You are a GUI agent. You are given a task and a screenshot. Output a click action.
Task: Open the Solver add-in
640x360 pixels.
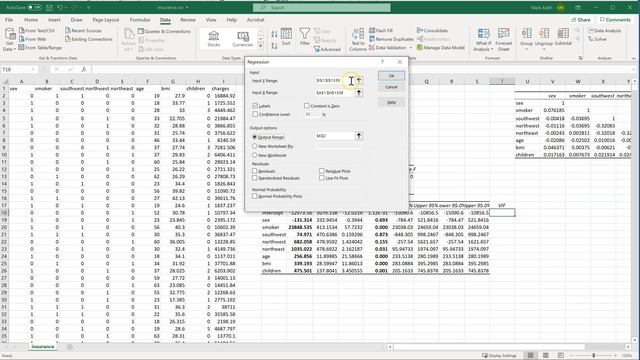[598, 39]
